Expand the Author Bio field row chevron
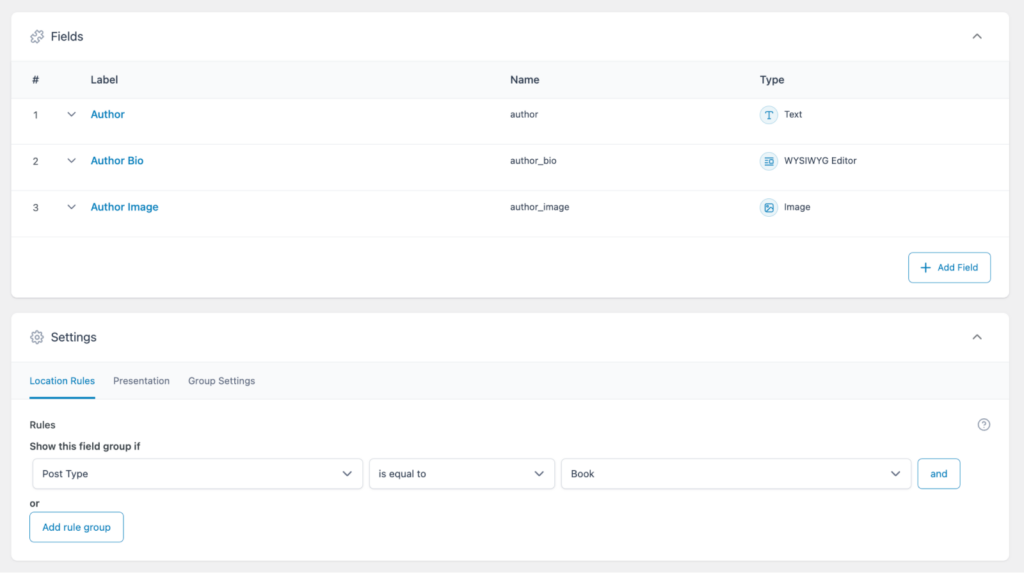Image resolution: width=1024 pixels, height=573 pixels. 71,161
